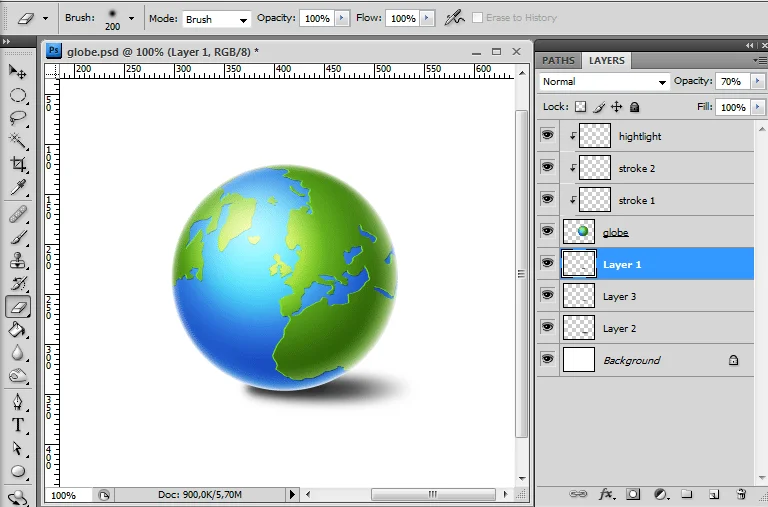
Task: Select the History Brush tool
Action: pos(18,284)
